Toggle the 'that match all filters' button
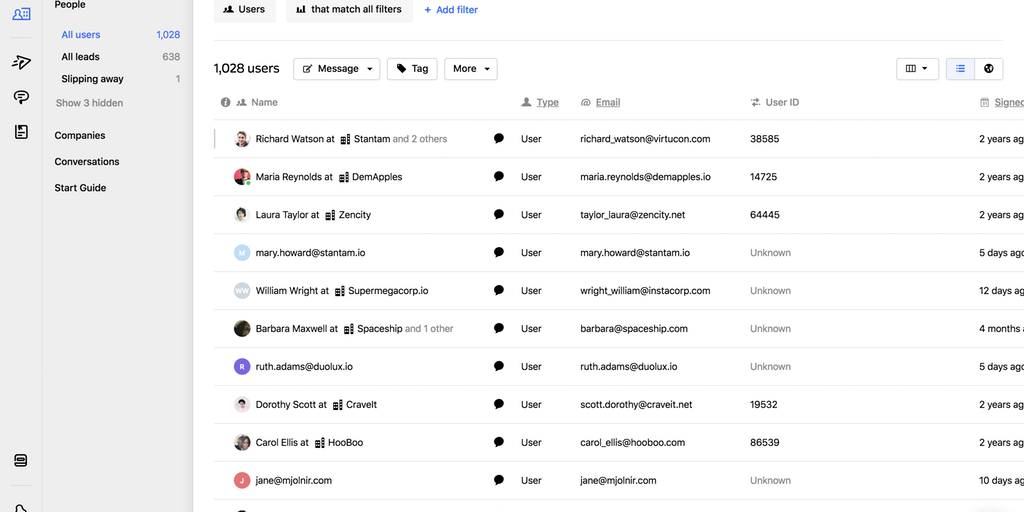Image resolution: width=1024 pixels, height=512 pixels. pos(349,10)
